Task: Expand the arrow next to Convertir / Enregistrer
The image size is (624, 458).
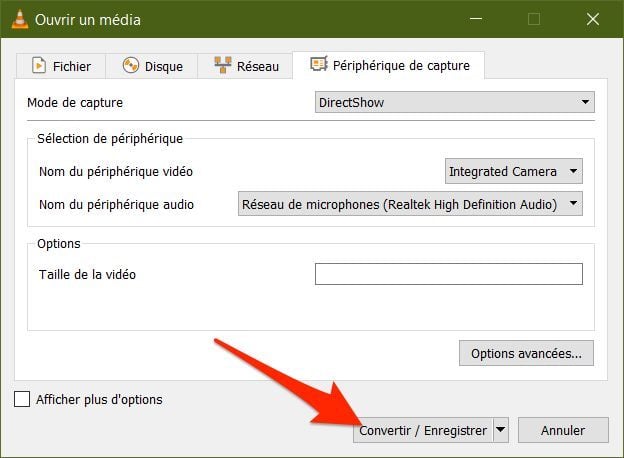Action: coord(501,430)
